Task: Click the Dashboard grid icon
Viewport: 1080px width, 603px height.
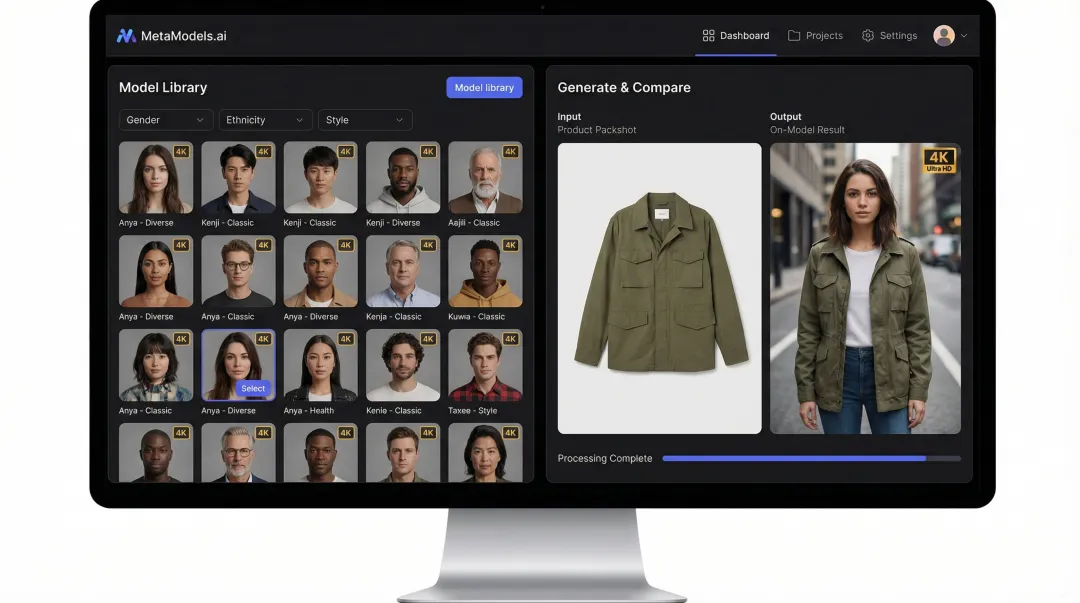Action: tap(708, 35)
